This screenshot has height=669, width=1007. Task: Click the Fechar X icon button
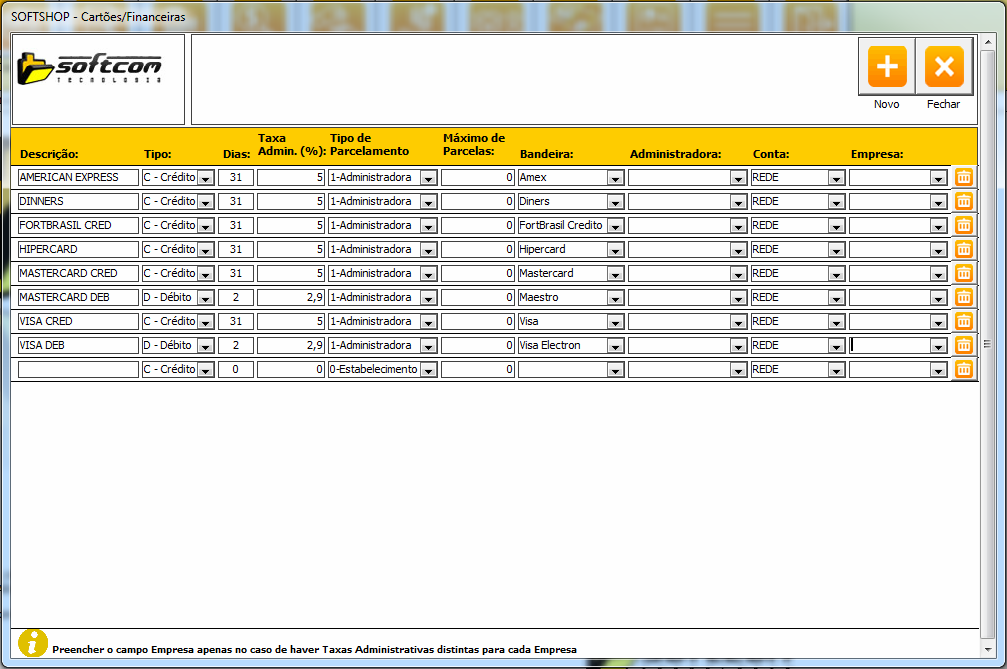pos(943,67)
